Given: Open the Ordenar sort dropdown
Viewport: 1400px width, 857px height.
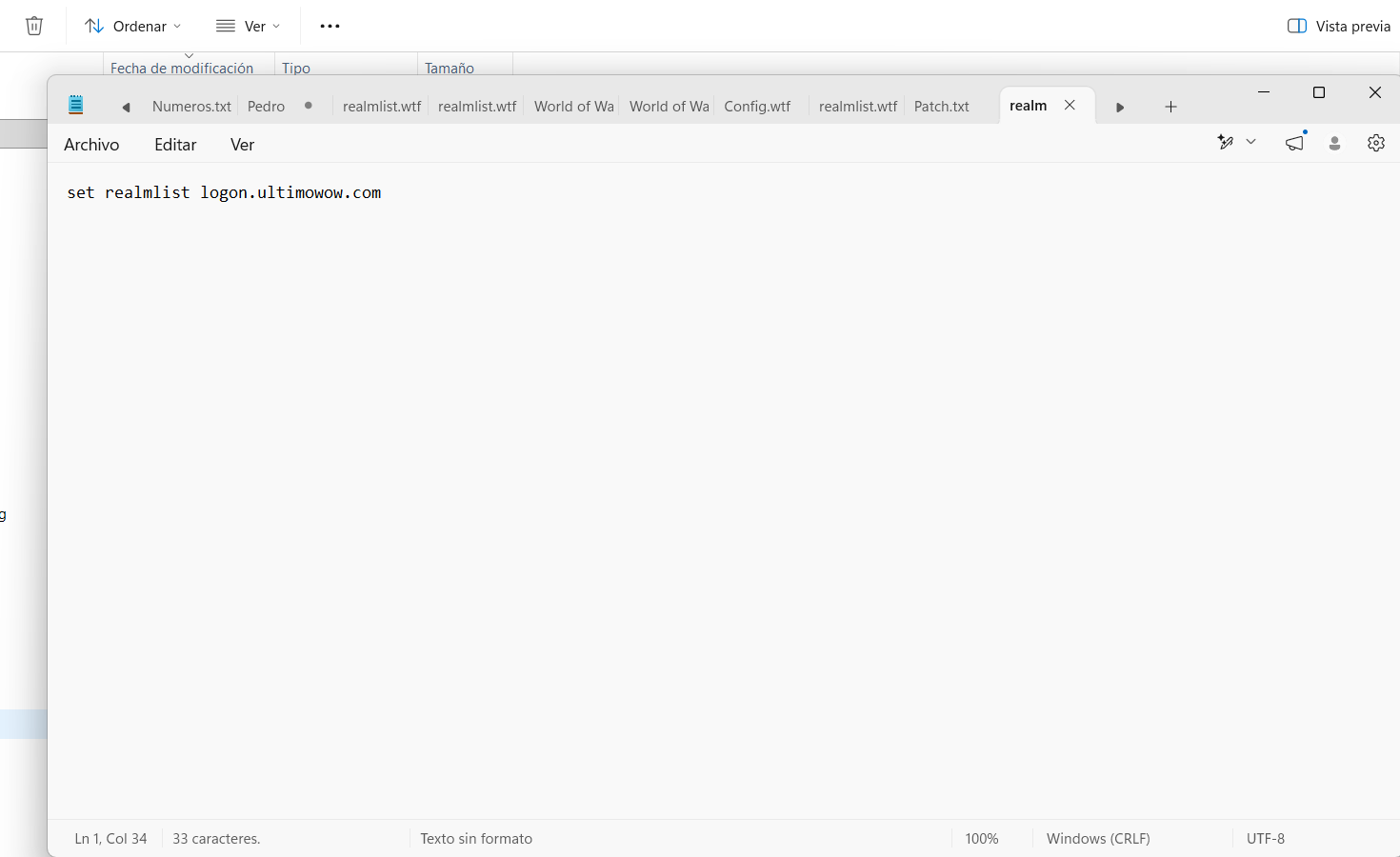Looking at the screenshot, I should (x=133, y=26).
